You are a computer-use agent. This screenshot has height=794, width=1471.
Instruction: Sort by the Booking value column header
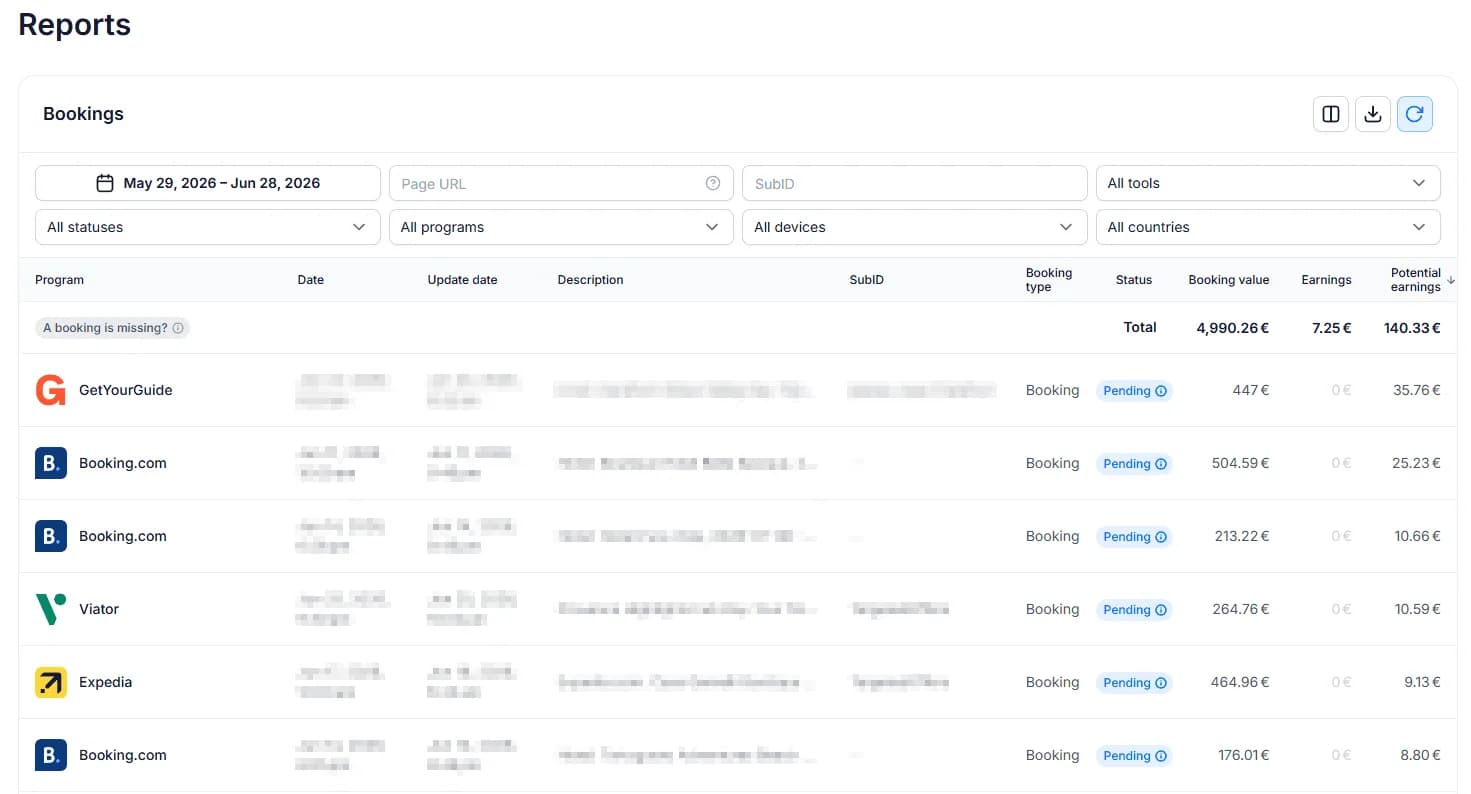pos(1228,280)
